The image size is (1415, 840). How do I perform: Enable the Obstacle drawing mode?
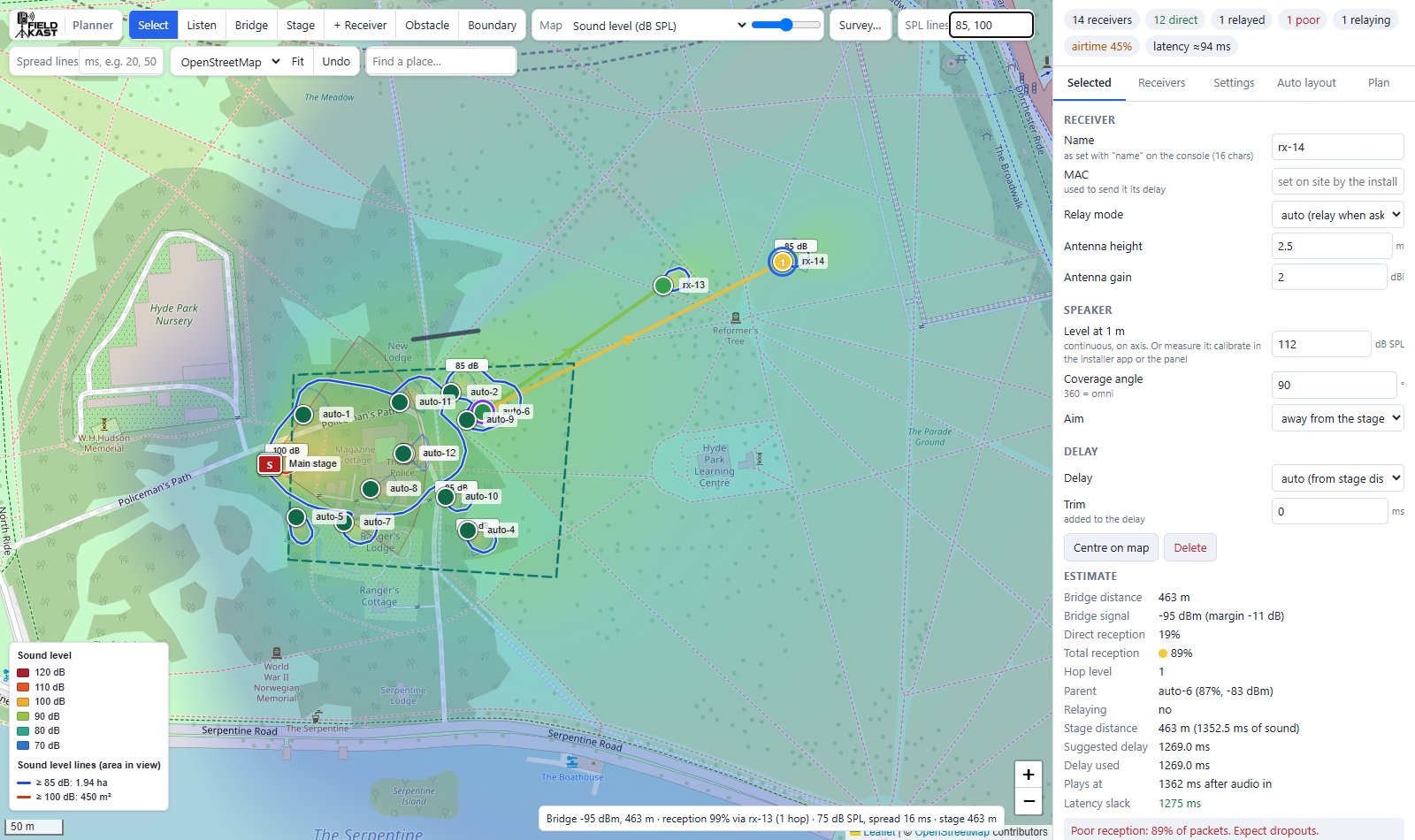(x=427, y=25)
